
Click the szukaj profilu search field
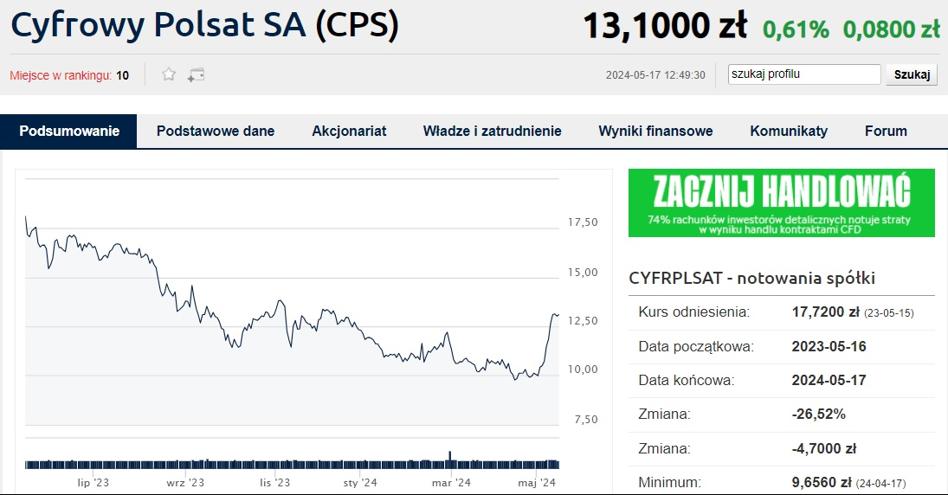[x=804, y=74]
